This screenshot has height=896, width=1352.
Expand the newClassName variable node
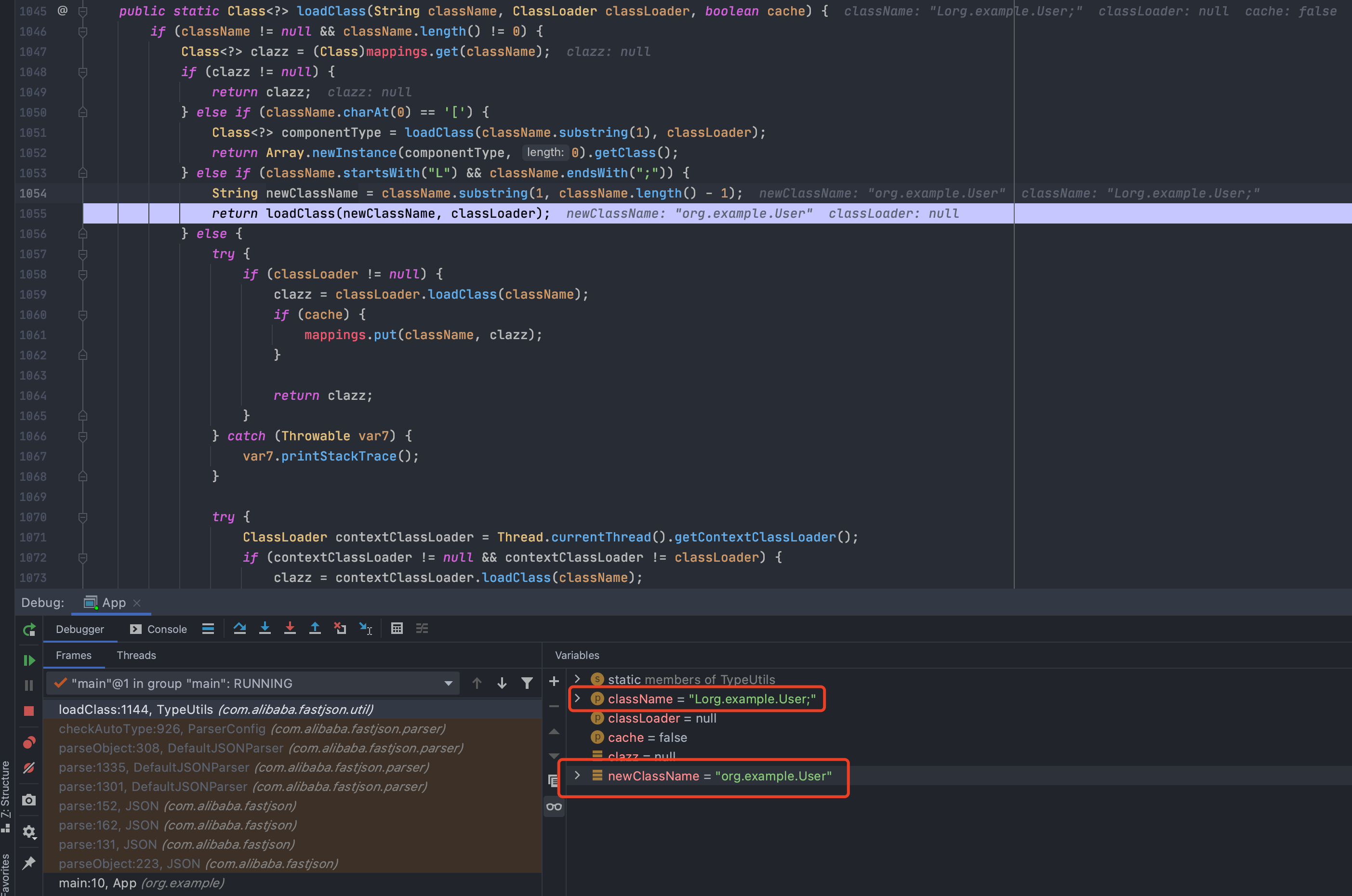click(x=577, y=776)
